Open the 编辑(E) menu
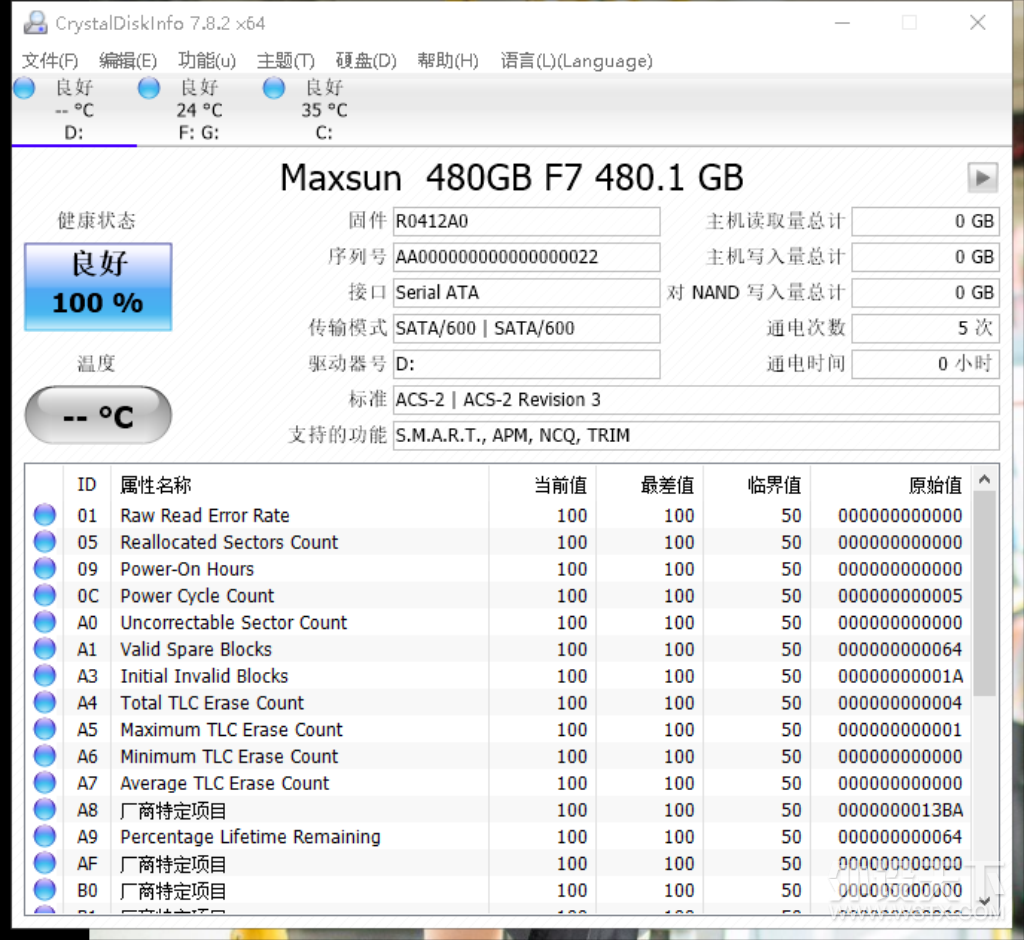 (127, 61)
